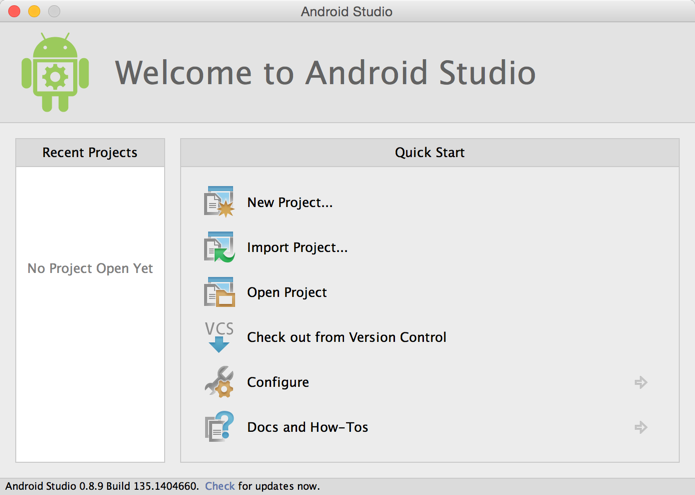The width and height of the screenshot is (695, 495).
Task: Click the Import Project icon
Action: click(219, 247)
